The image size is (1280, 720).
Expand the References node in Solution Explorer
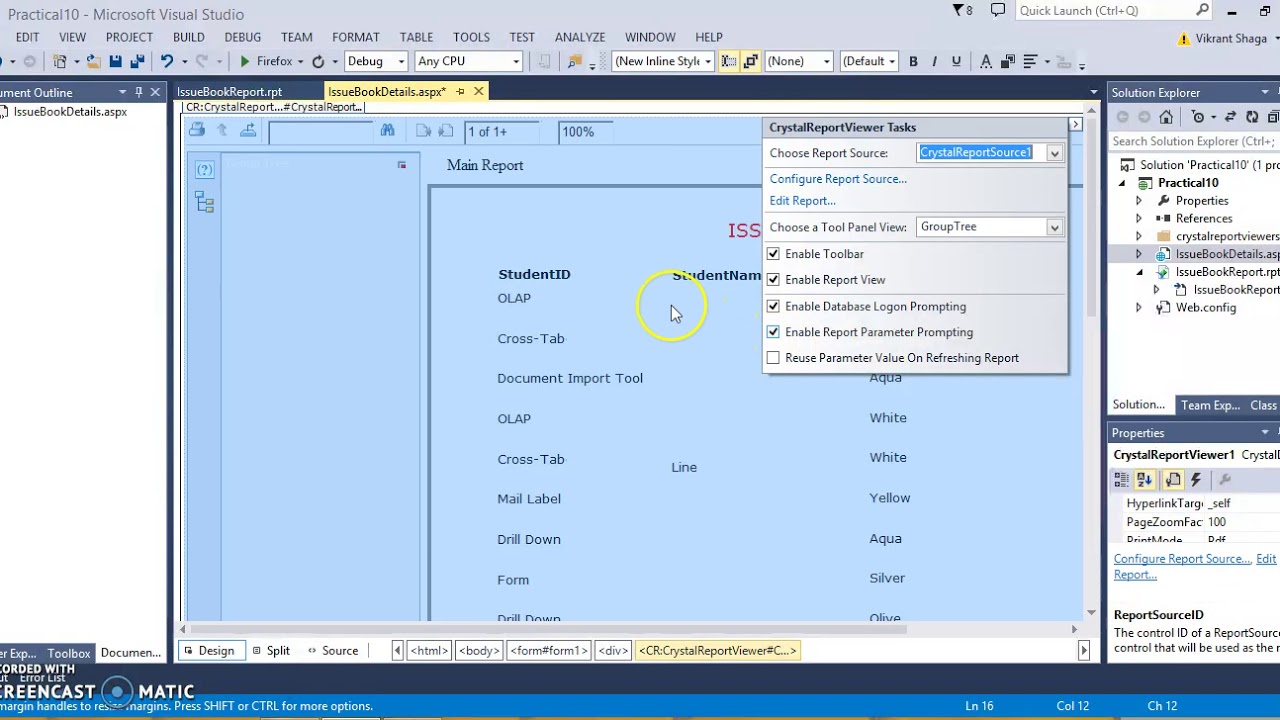[1138, 219]
